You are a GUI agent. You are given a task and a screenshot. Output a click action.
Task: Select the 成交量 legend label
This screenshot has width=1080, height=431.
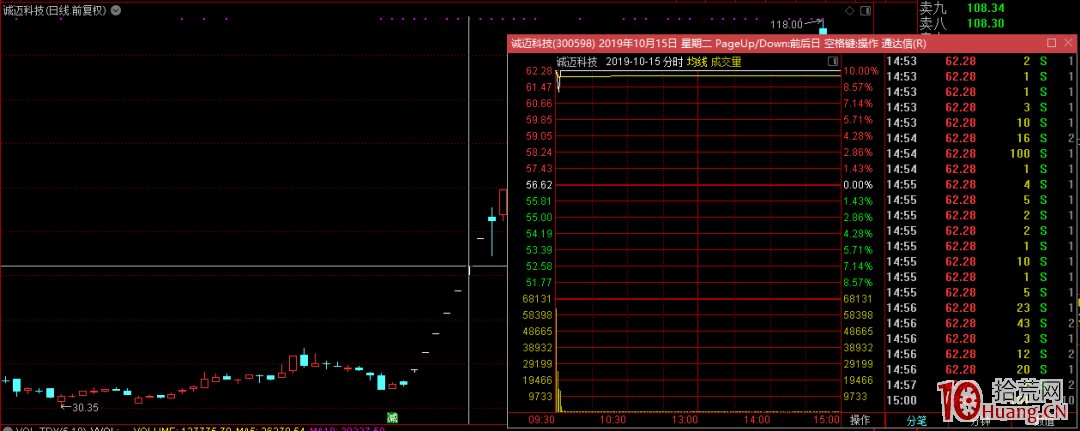pyautogui.click(x=726, y=62)
